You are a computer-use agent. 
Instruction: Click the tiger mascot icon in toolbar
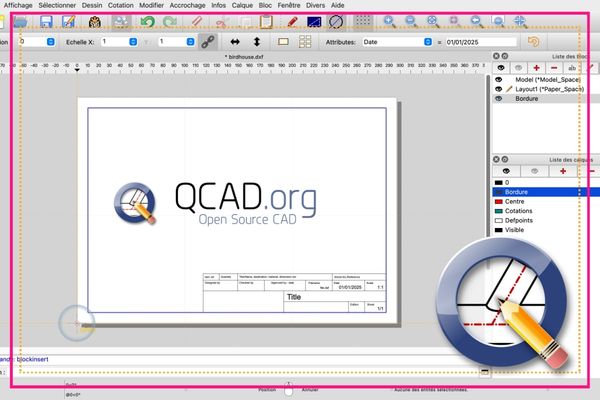[x=95, y=22]
